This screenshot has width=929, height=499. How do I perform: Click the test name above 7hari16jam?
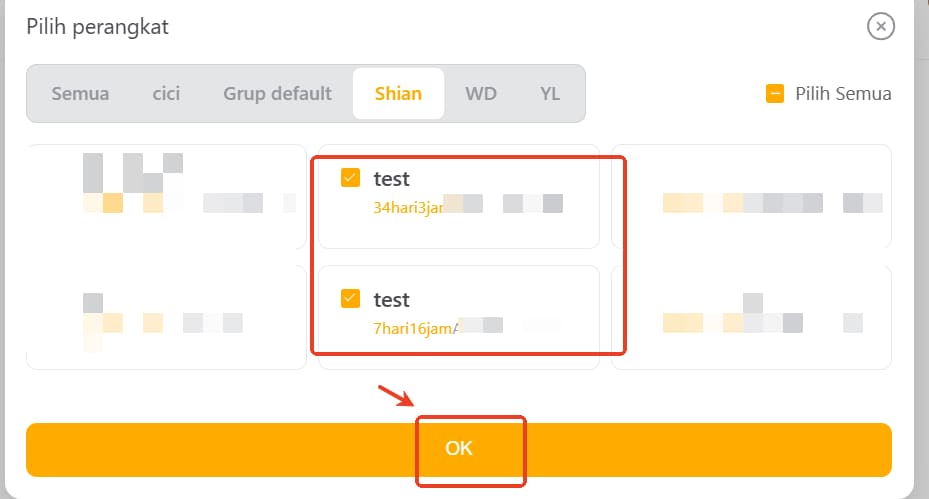point(392,299)
